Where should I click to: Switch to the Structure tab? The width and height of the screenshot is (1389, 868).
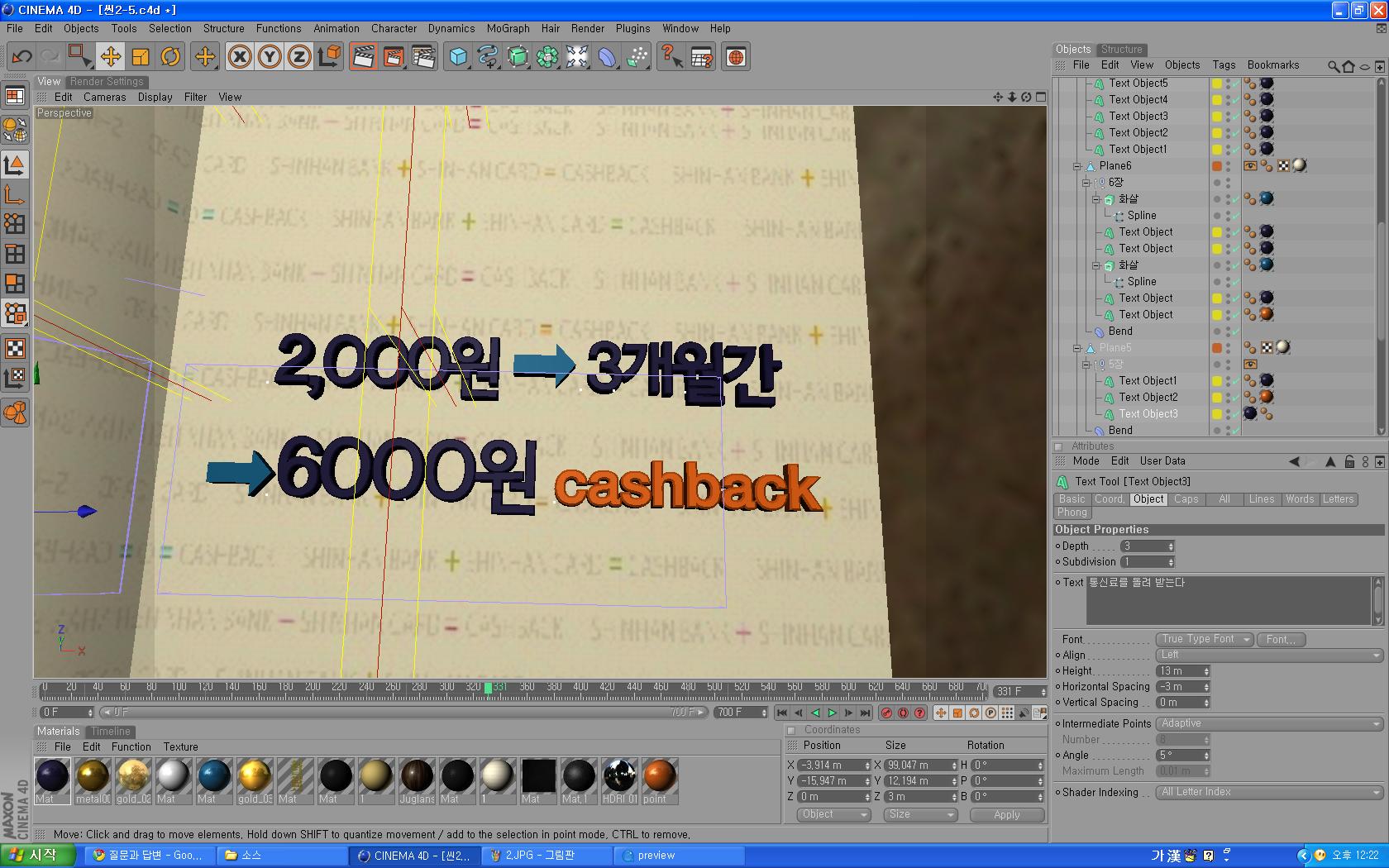(x=1121, y=50)
